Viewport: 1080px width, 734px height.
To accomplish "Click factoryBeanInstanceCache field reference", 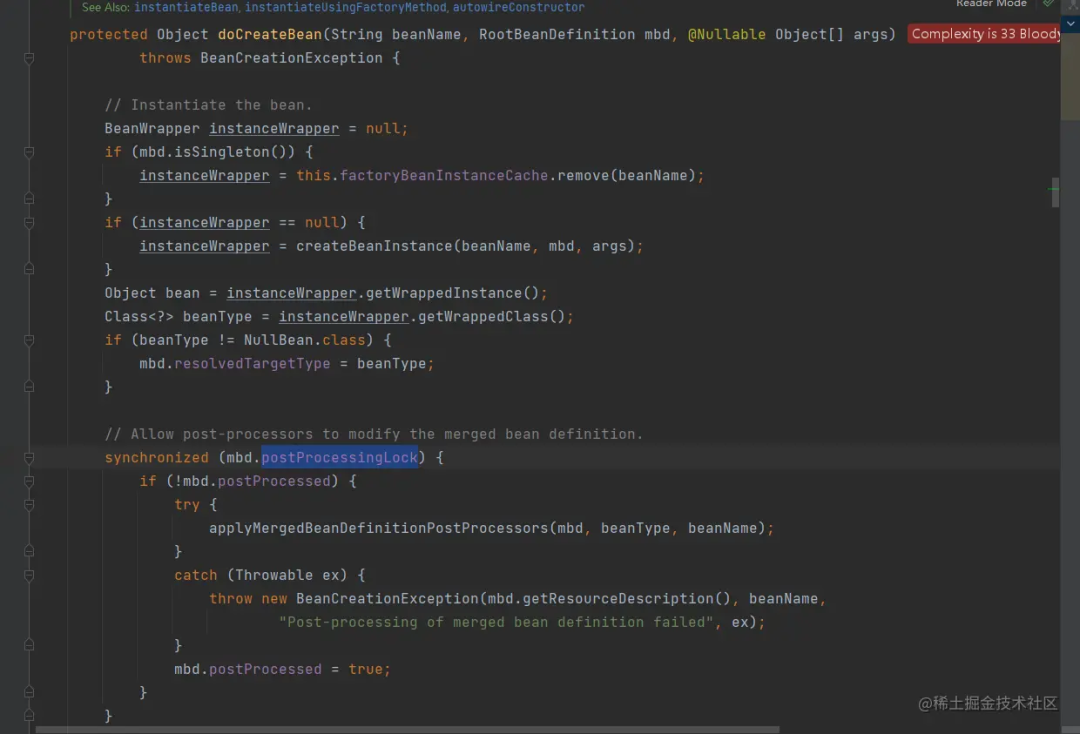I will [x=444, y=176].
